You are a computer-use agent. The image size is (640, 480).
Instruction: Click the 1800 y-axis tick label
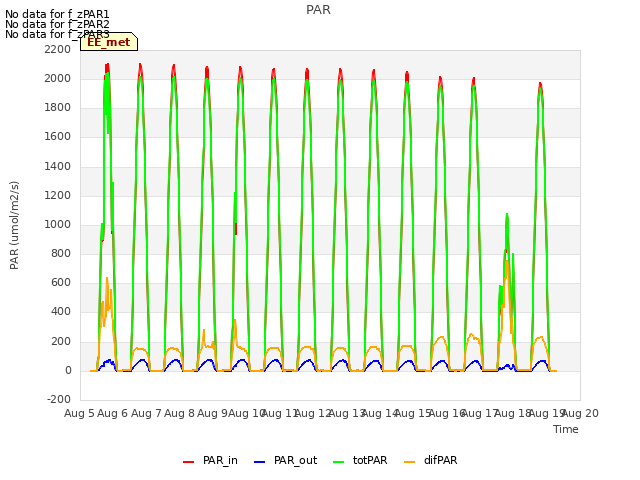tap(58, 108)
